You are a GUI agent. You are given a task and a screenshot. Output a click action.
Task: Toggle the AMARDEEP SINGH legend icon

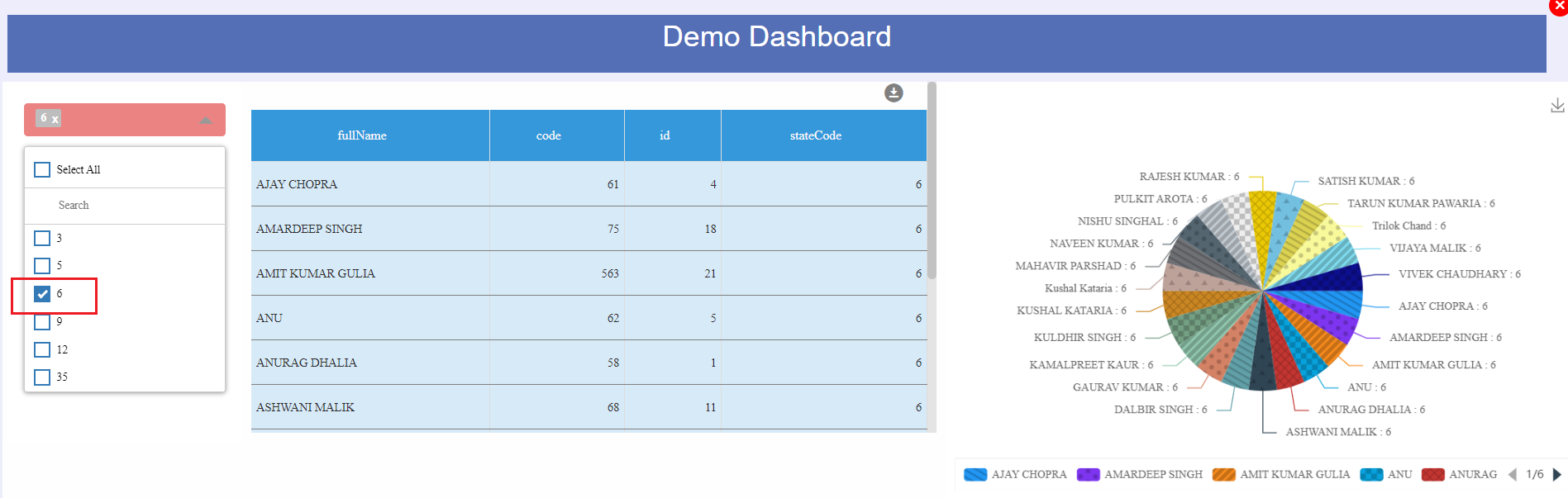click(x=1088, y=474)
